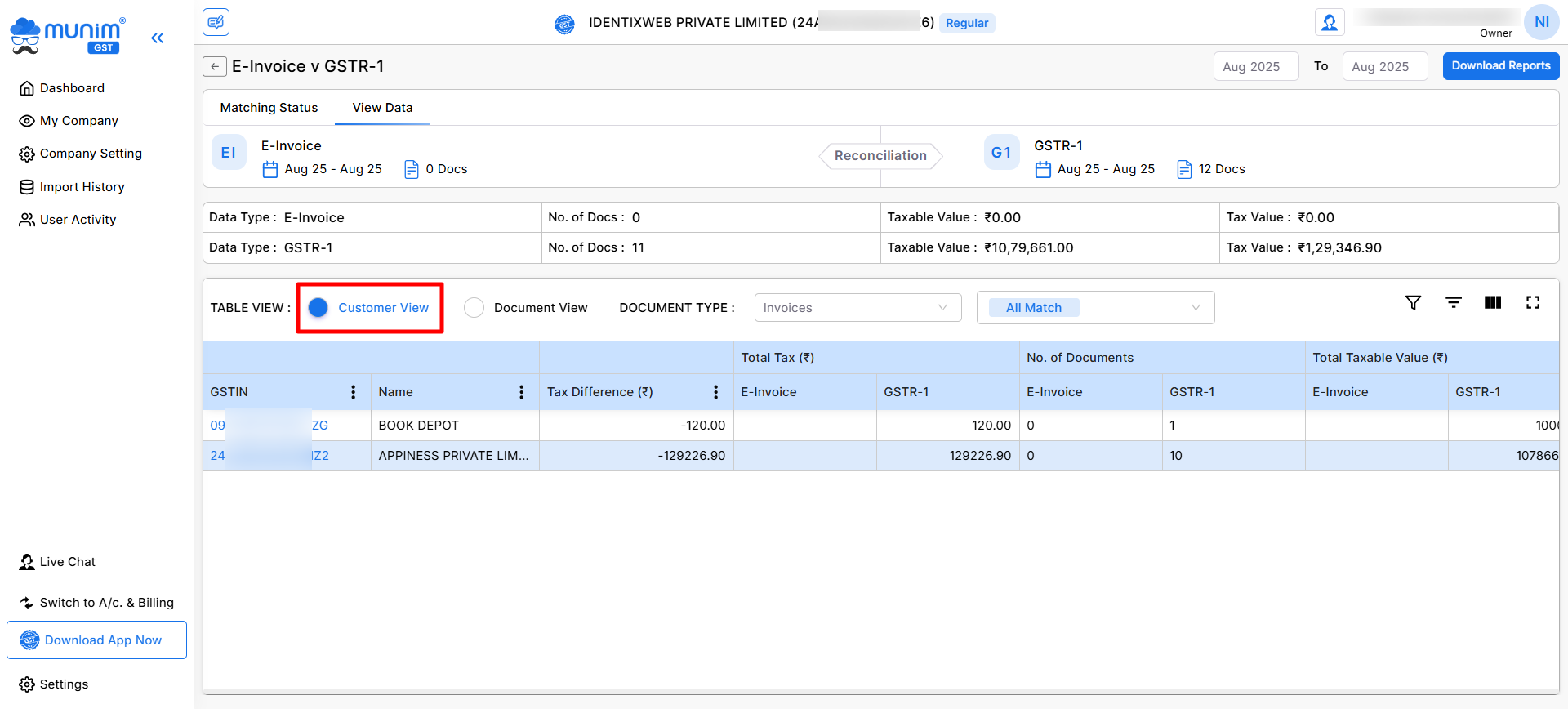
Task: Click the Download Reports button
Action: coord(1501,66)
